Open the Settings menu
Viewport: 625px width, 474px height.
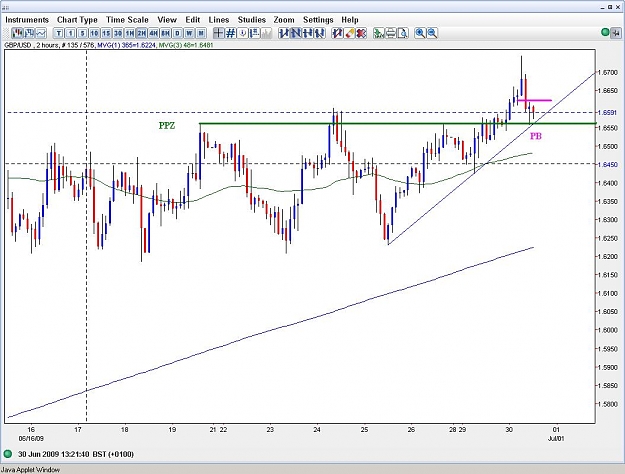point(318,20)
